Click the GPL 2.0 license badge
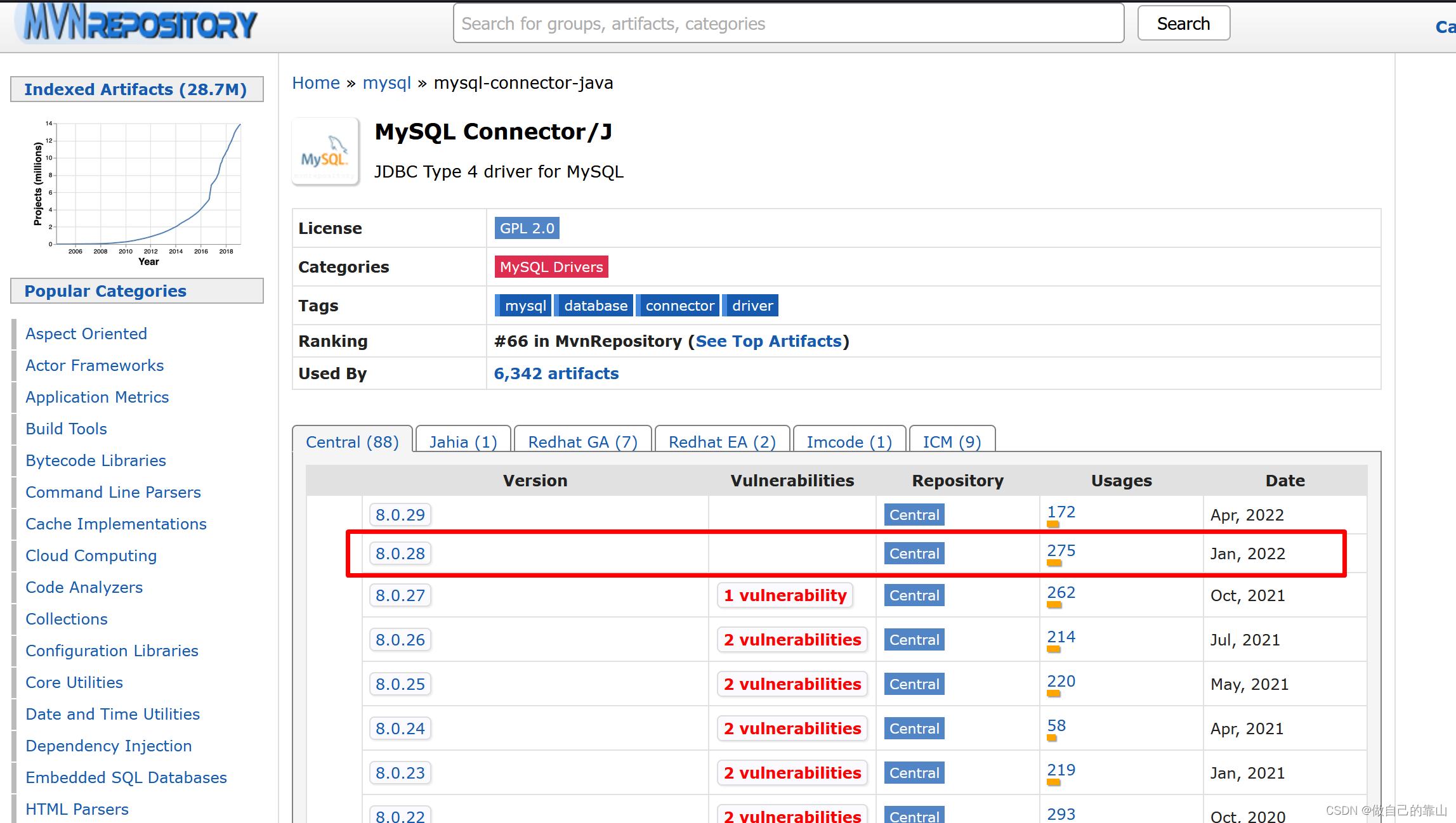Viewport: 1456px width, 823px height. 527,228
